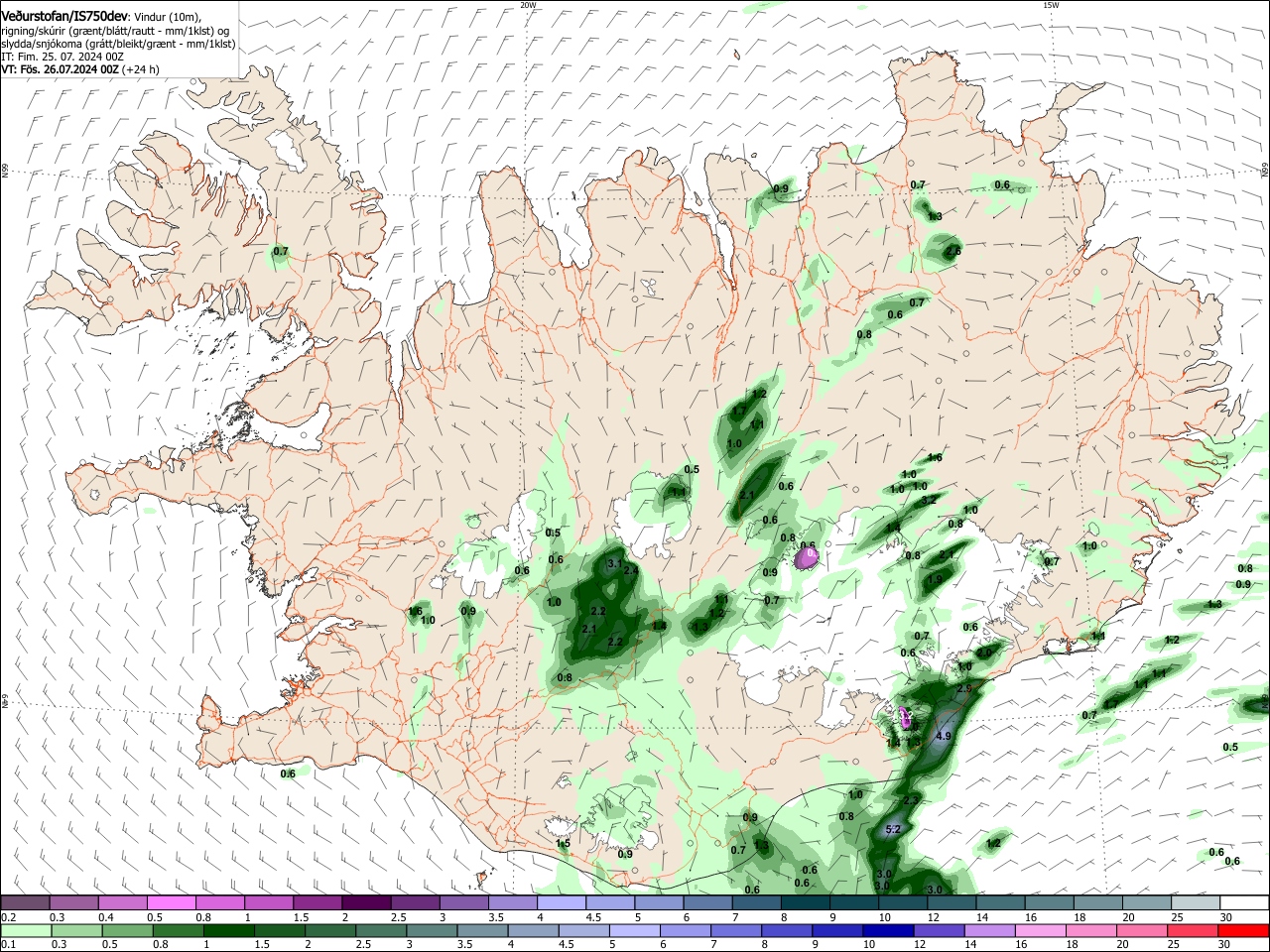Click the '4.9' precipitation value on the map
The width and height of the screenshot is (1270, 952).
pyautogui.click(x=943, y=736)
